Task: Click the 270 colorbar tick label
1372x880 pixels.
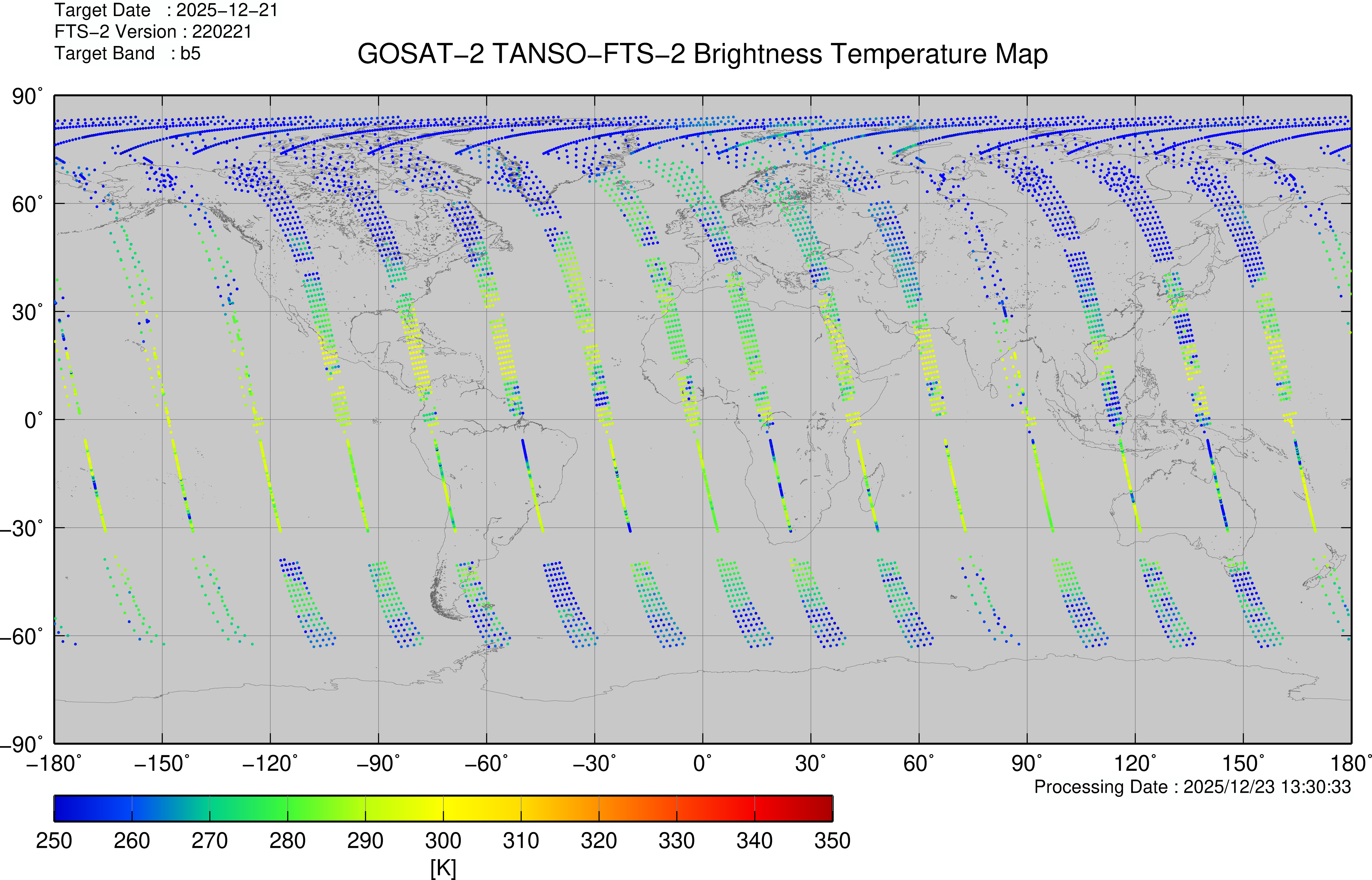Action: pos(209,840)
